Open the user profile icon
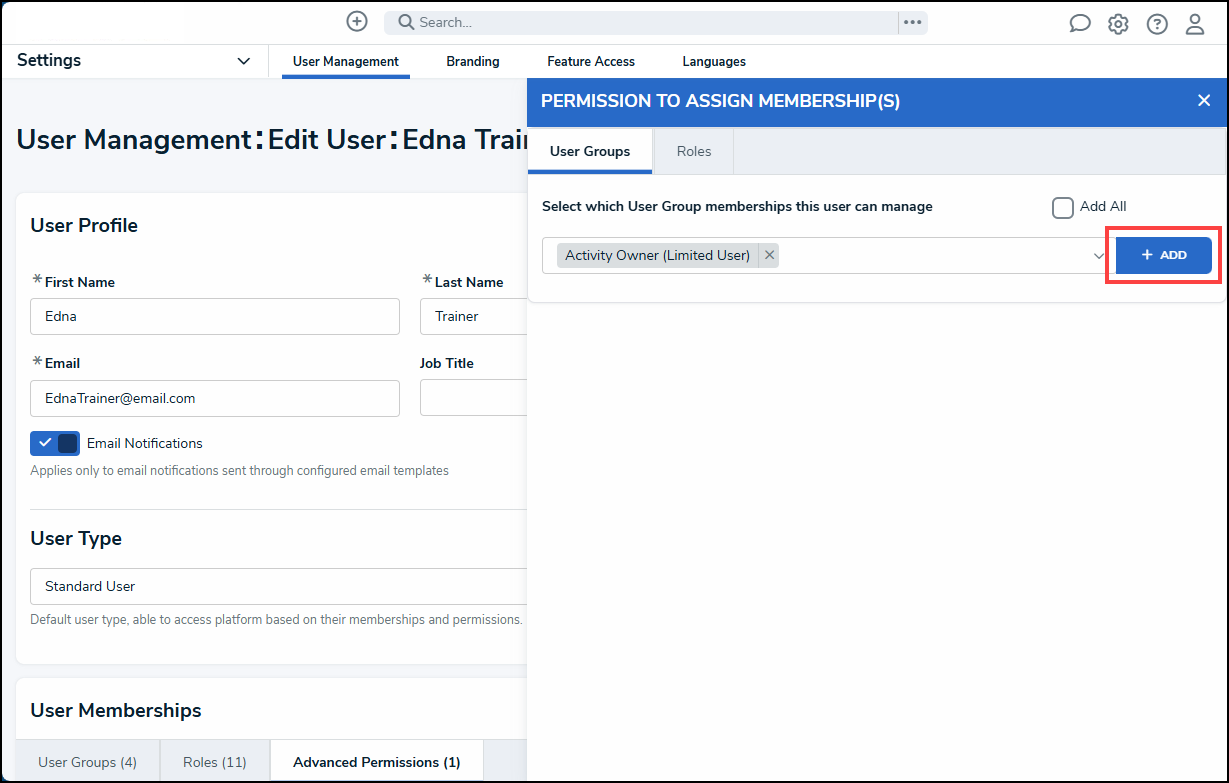The width and height of the screenshot is (1229, 783). [x=1195, y=24]
